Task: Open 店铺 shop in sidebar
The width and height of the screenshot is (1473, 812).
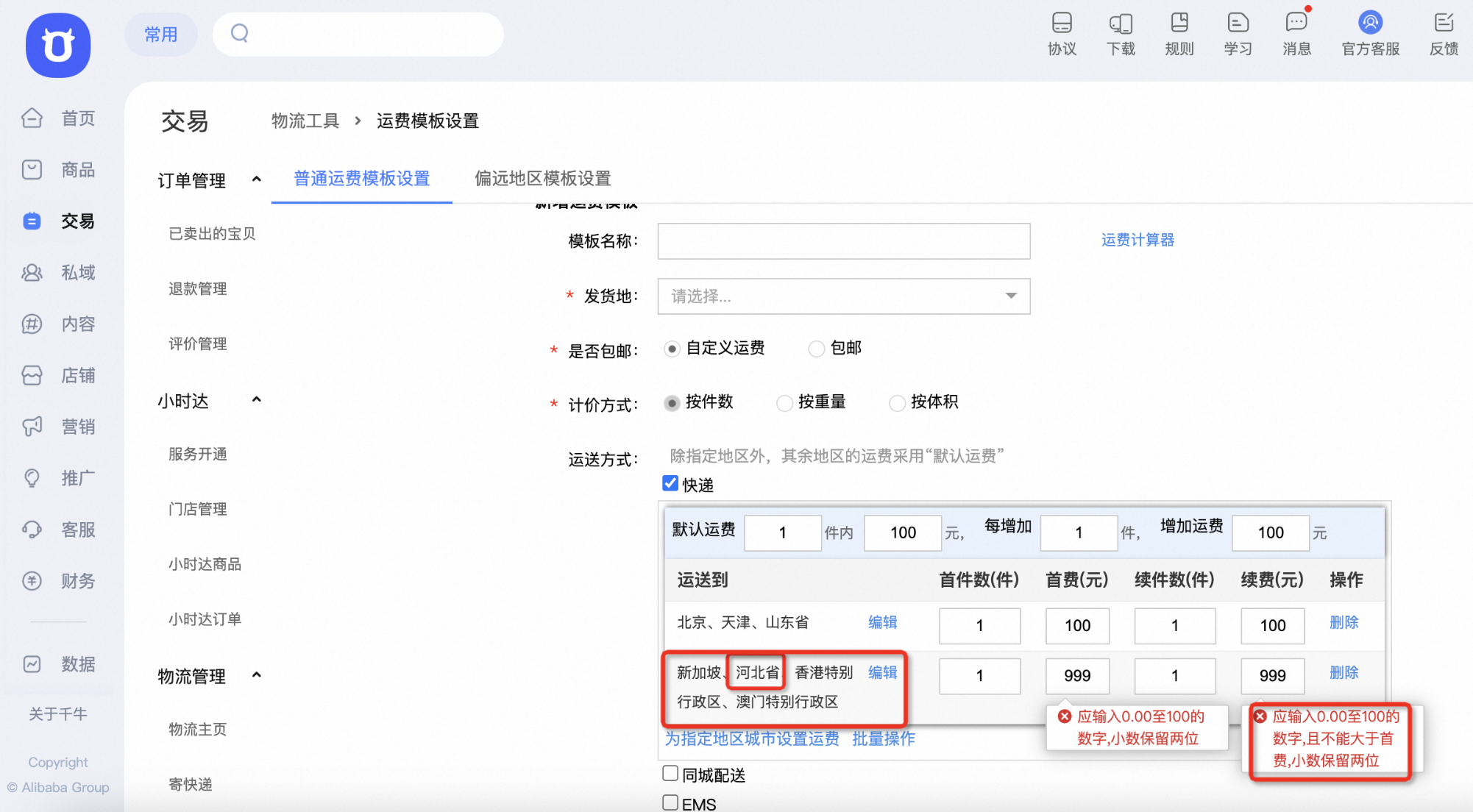Action: 59,376
